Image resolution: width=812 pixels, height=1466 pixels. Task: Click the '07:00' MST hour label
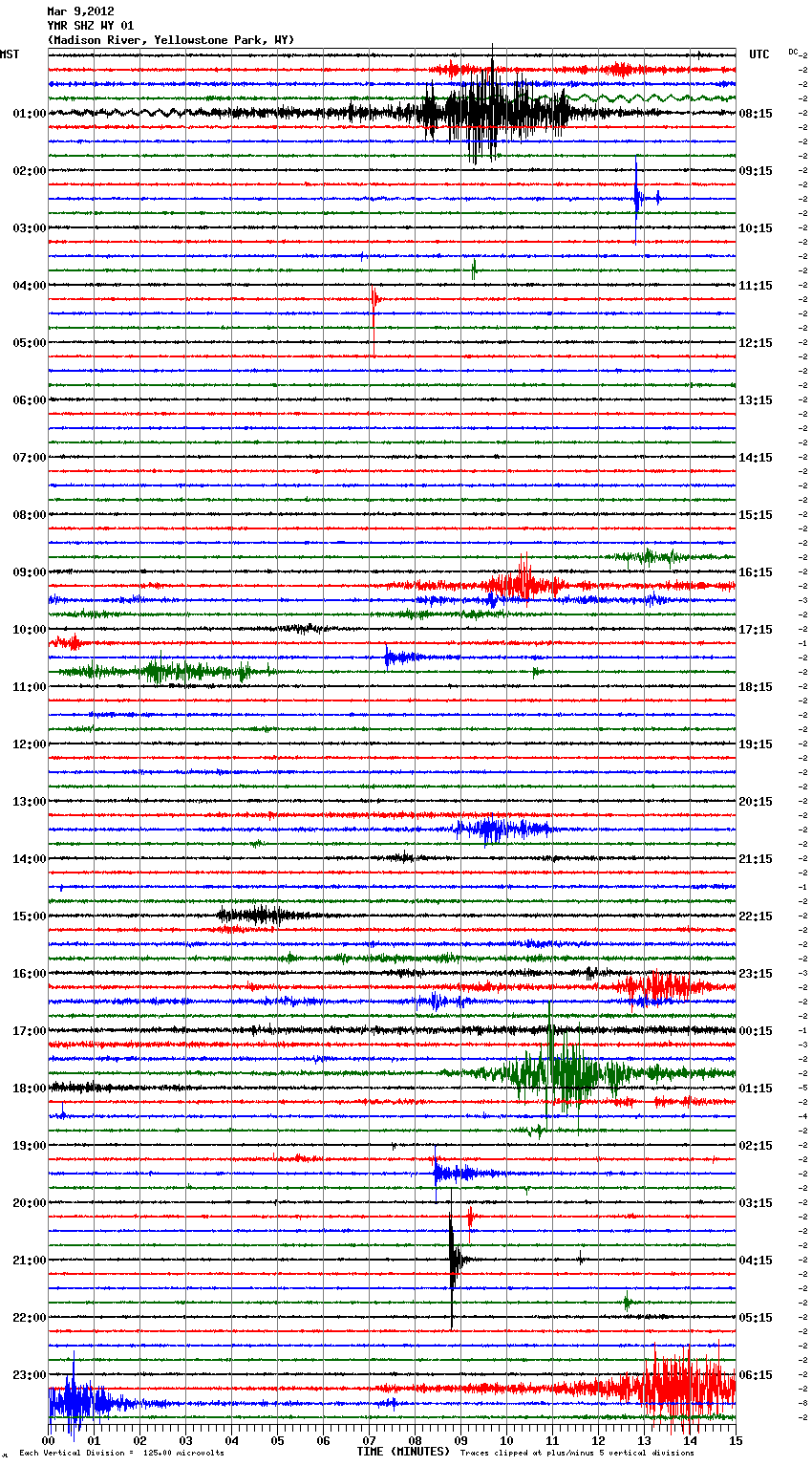(29, 458)
